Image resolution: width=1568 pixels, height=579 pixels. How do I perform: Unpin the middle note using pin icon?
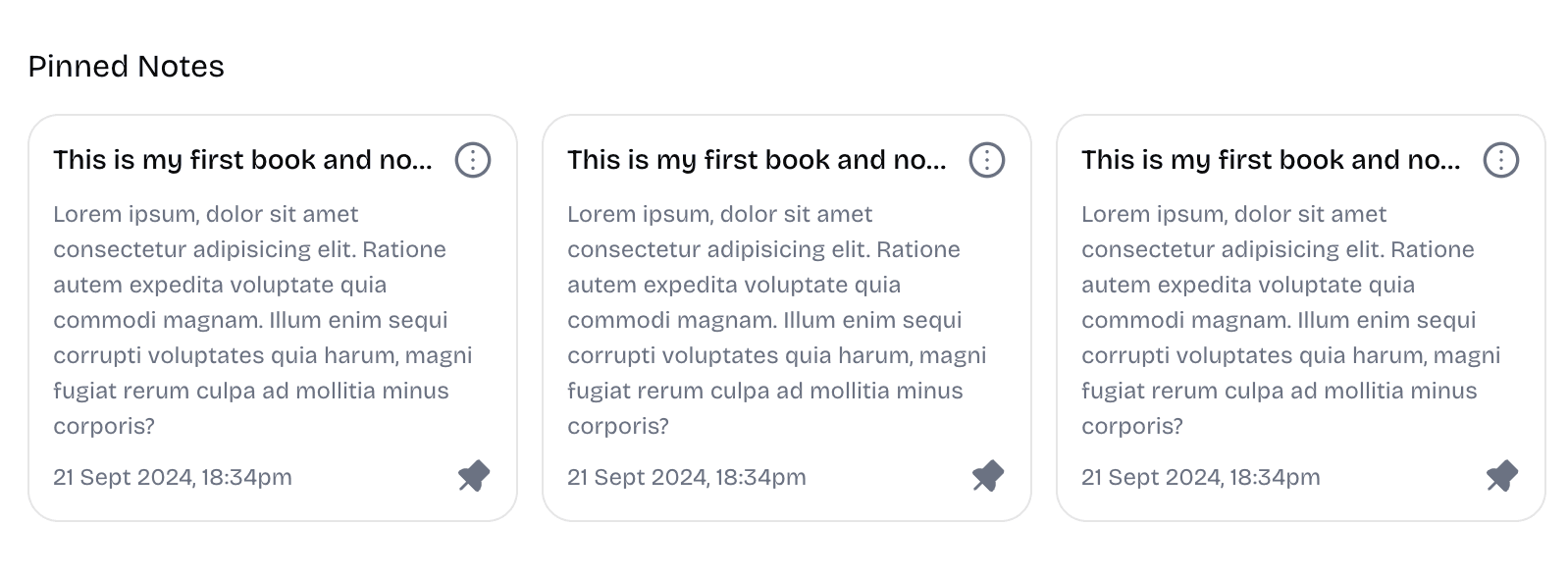[988, 476]
